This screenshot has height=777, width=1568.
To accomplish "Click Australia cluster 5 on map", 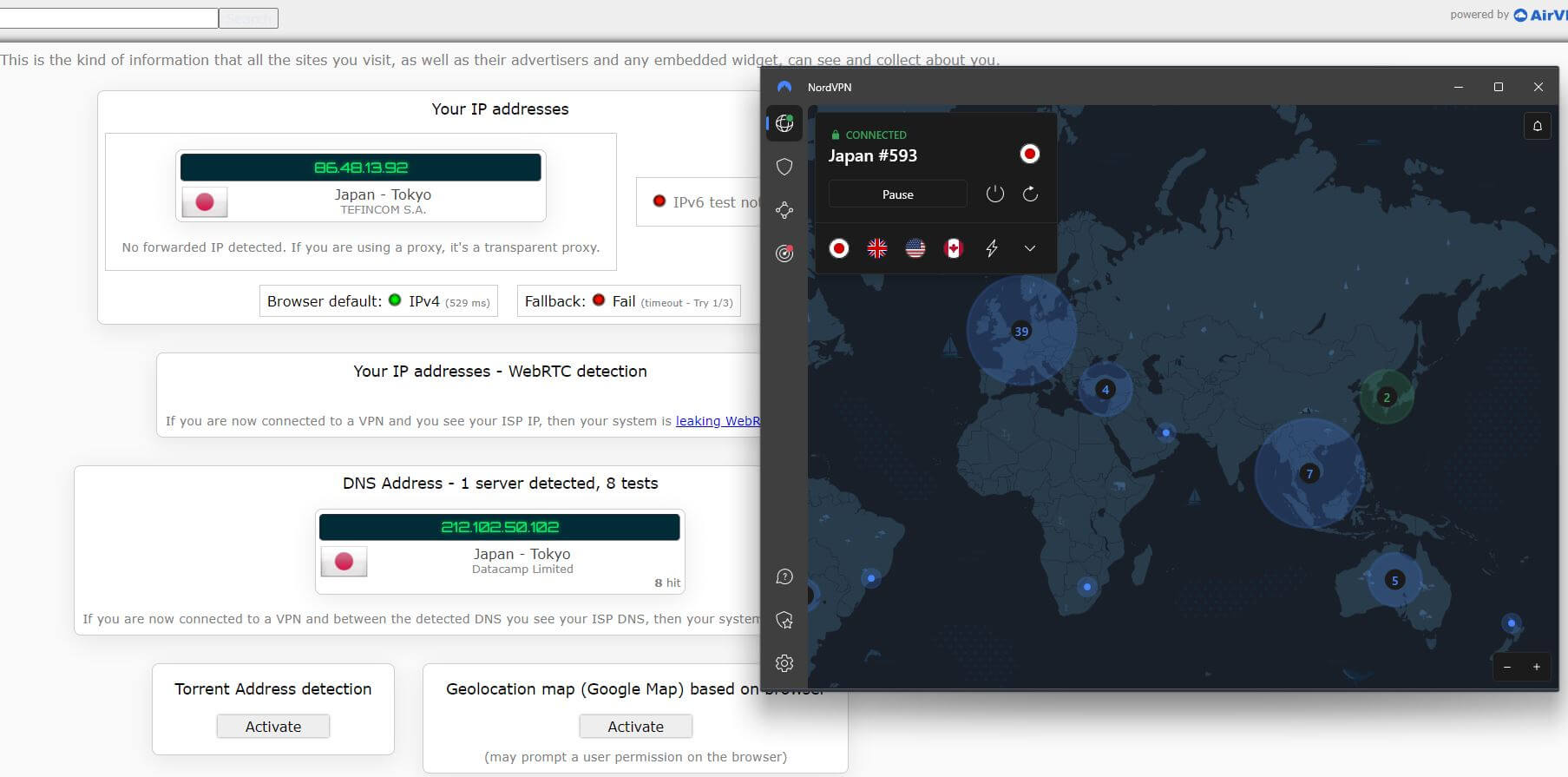I will pyautogui.click(x=1394, y=580).
